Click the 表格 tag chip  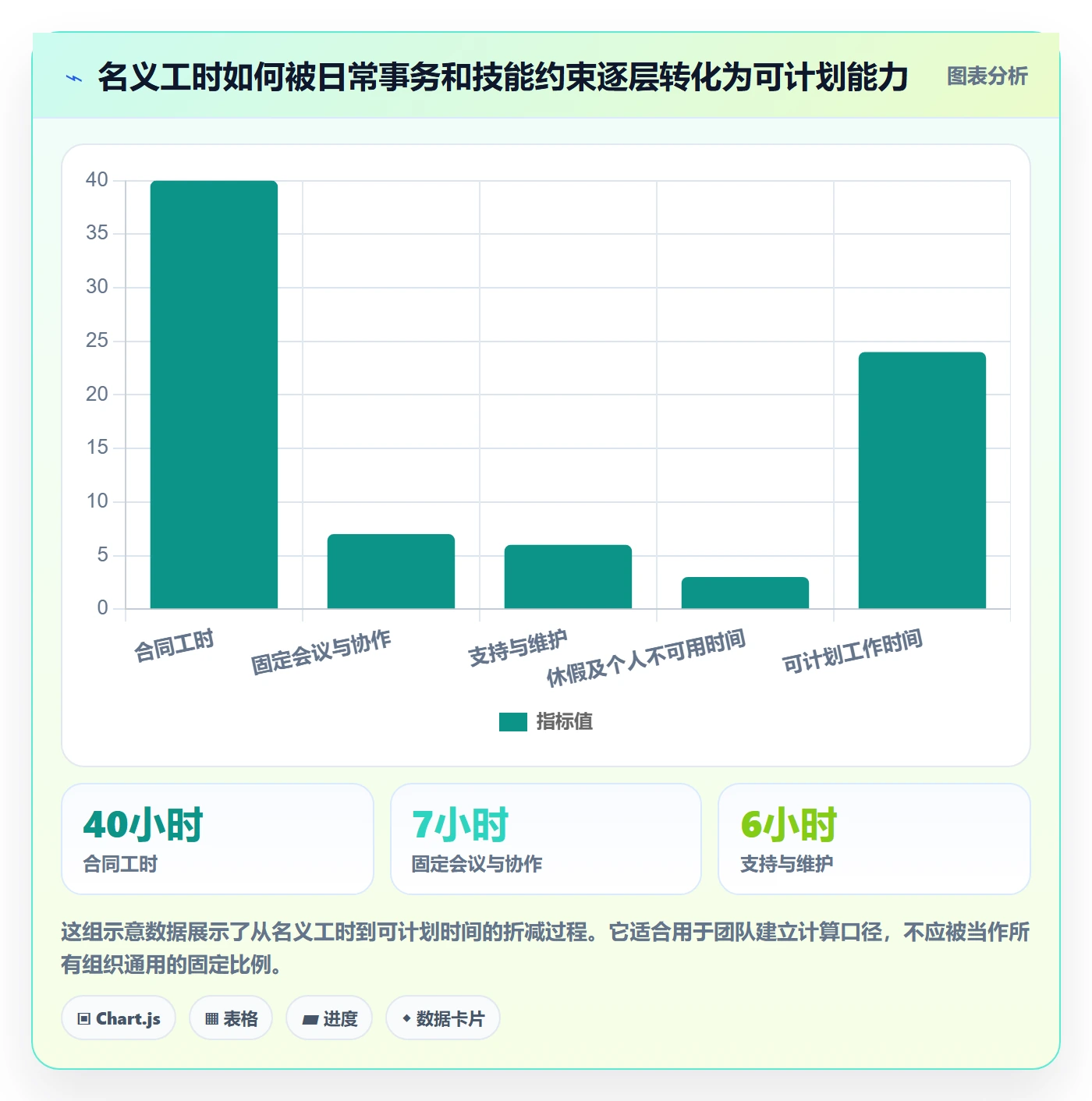point(231,1018)
